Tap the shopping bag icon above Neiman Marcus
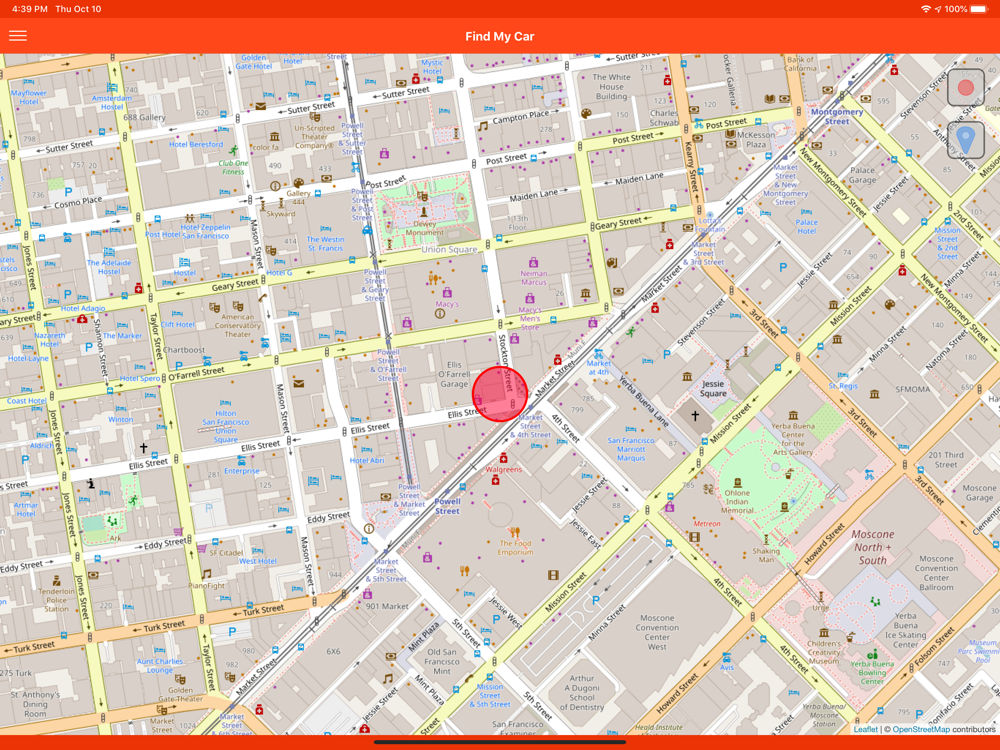1000x750 pixels. 533,262
